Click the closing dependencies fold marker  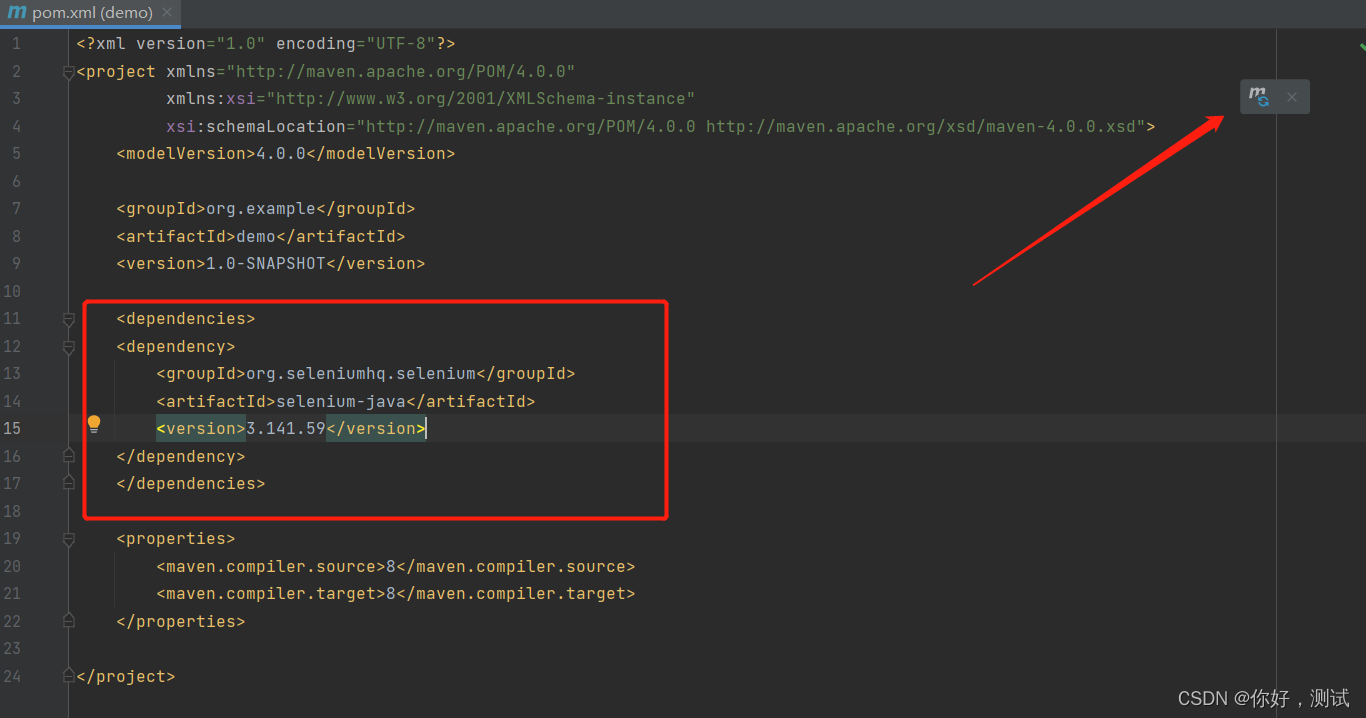click(x=68, y=483)
